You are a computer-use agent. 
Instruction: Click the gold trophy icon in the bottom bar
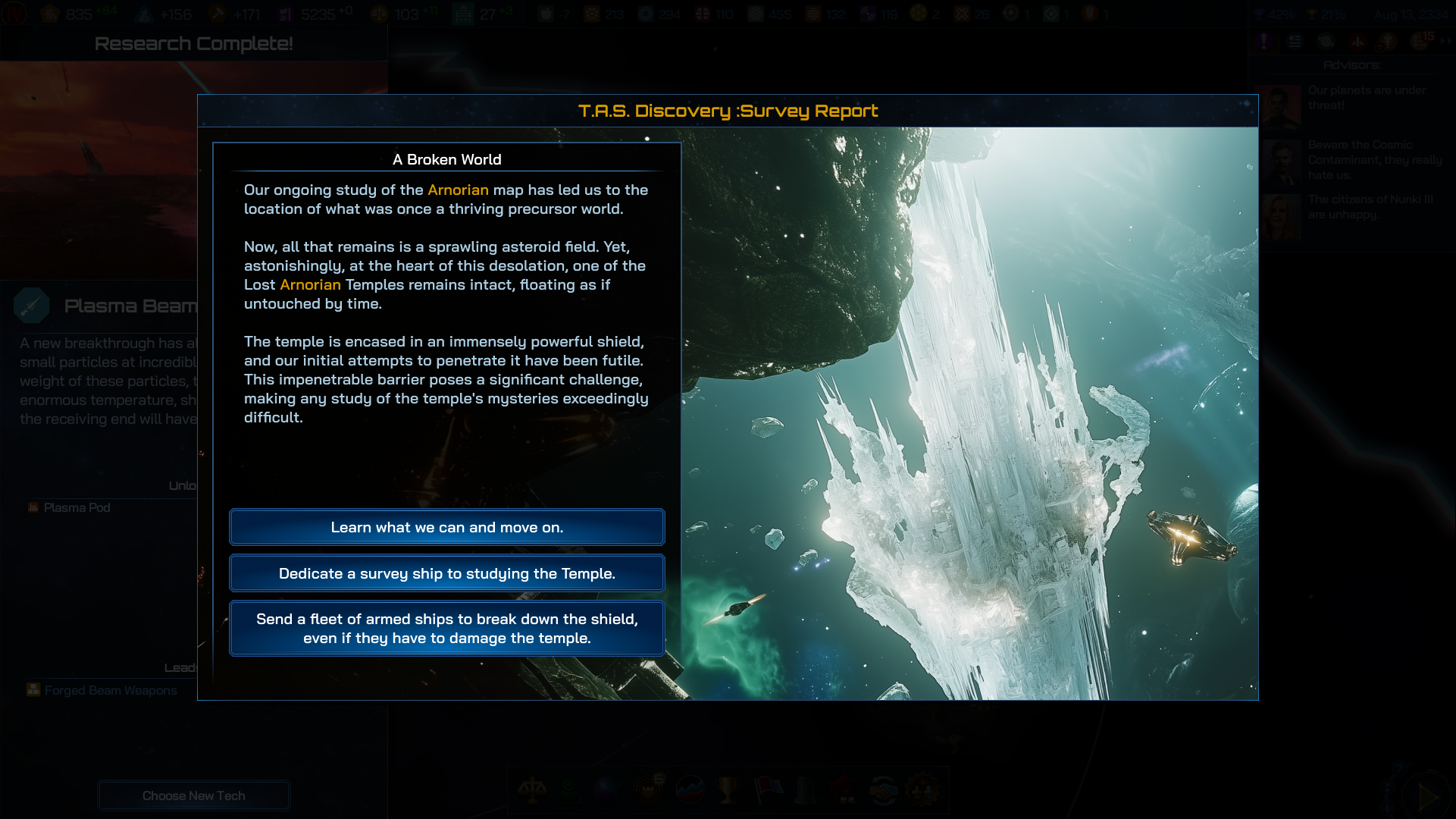[x=728, y=791]
